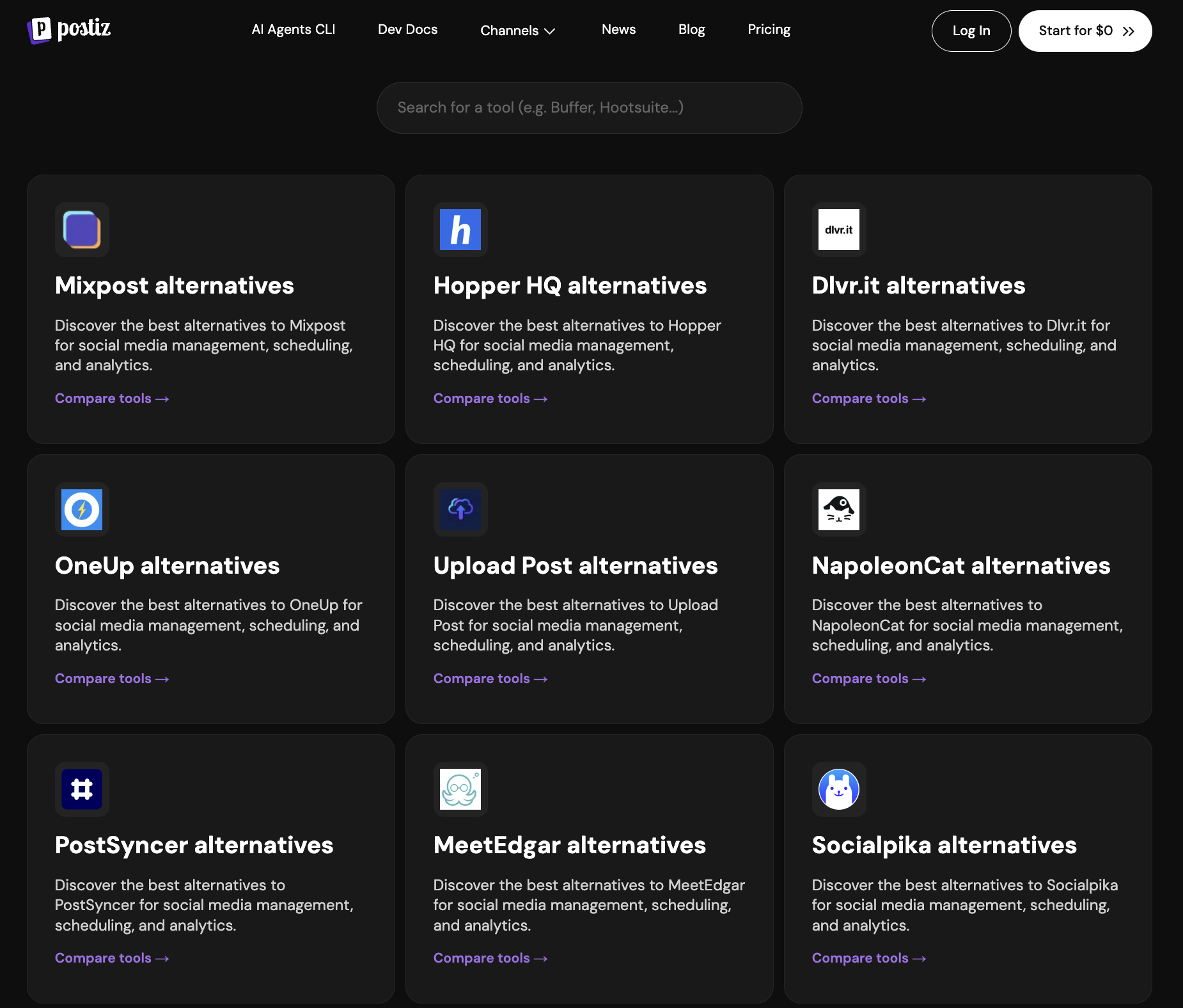The image size is (1183, 1008).
Task: Click the Postiz logo
Action: pyautogui.click(x=69, y=29)
